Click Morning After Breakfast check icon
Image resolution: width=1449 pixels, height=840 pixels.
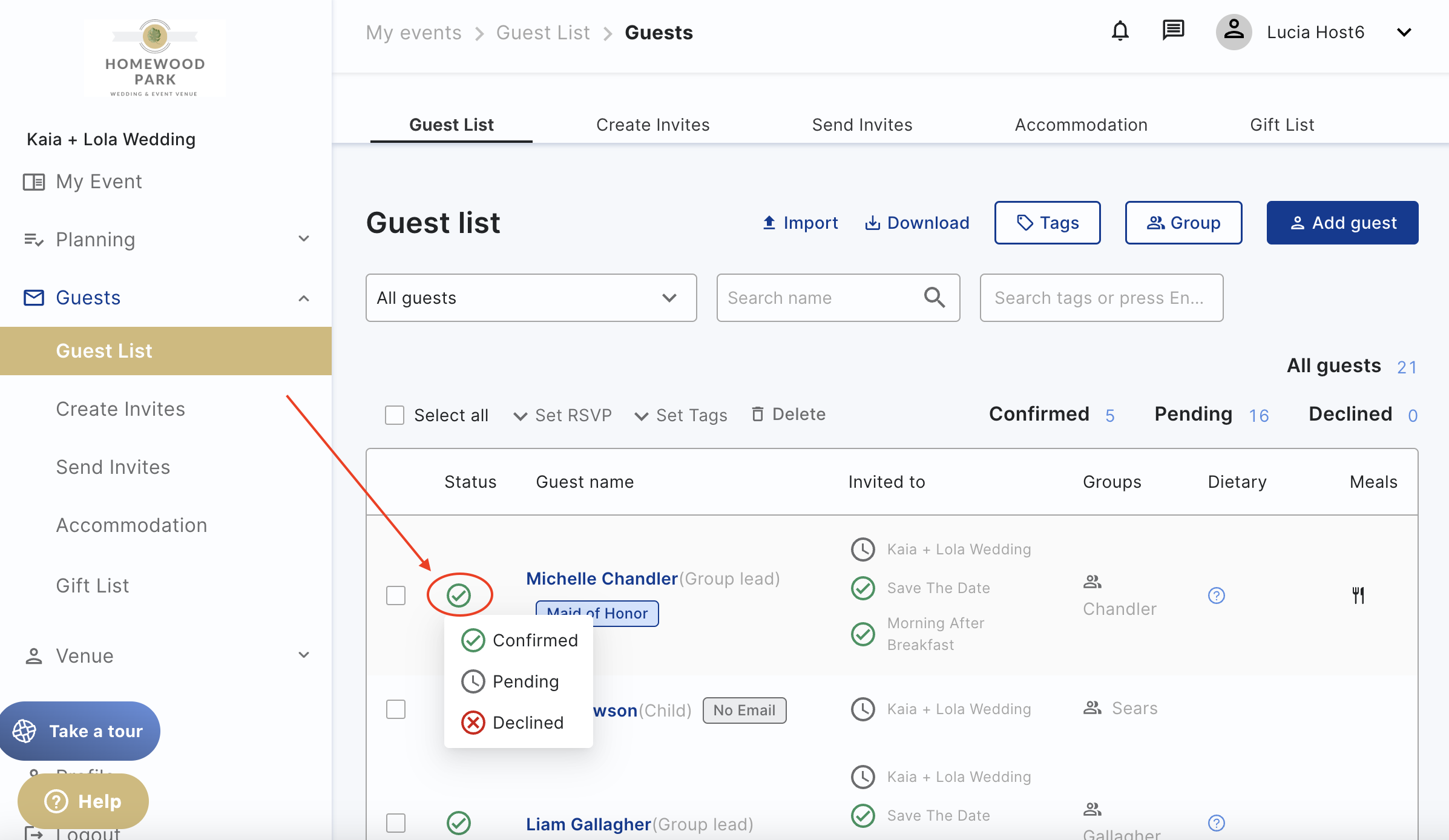pyautogui.click(x=863, y=634)
